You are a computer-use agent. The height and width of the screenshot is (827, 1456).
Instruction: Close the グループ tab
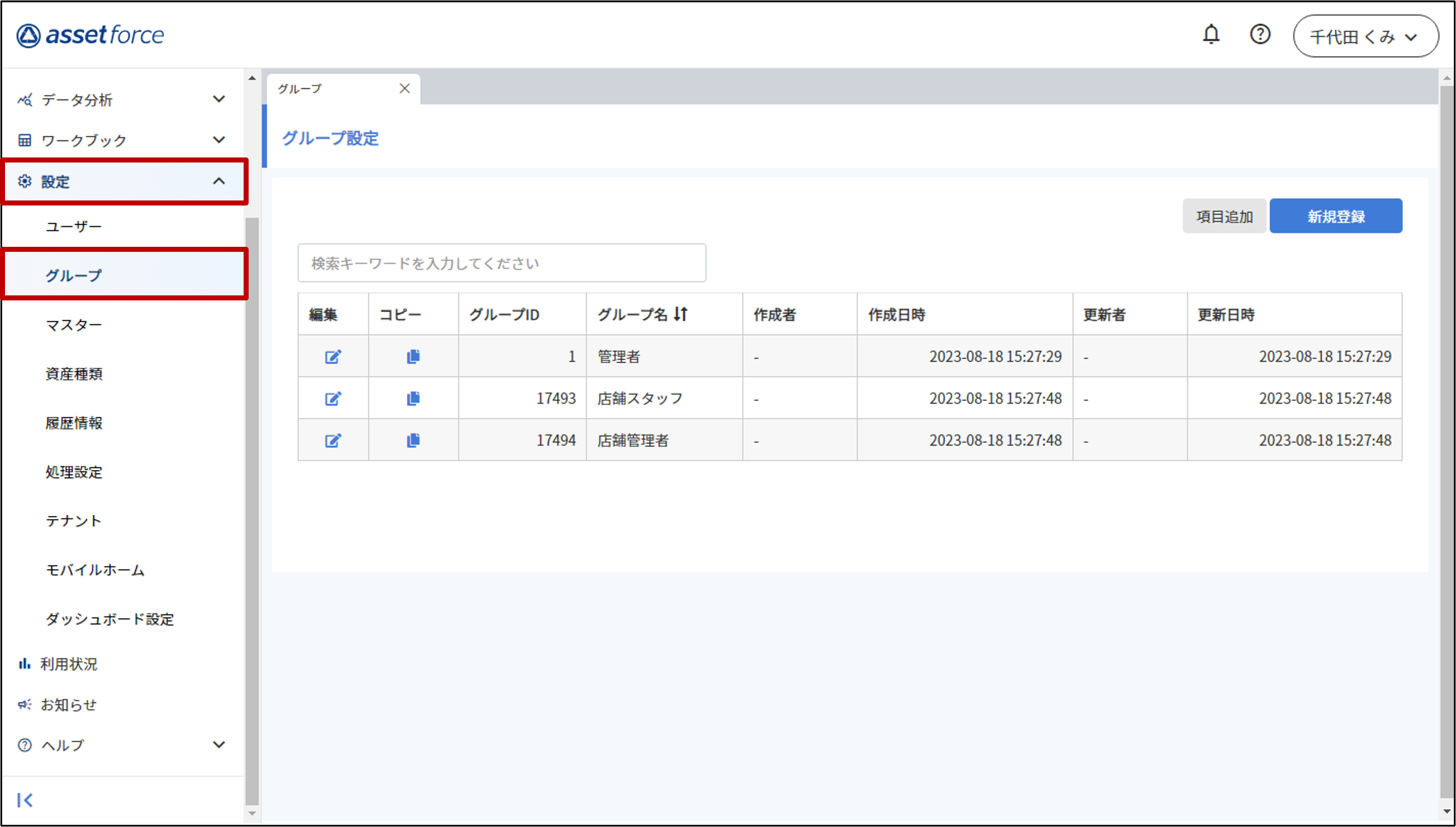(x=405, y=89)
